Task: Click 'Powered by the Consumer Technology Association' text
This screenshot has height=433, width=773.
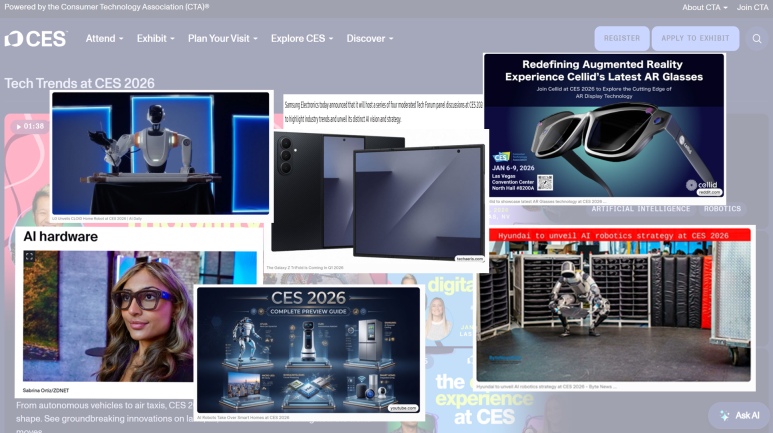Action: pos(106,7)
